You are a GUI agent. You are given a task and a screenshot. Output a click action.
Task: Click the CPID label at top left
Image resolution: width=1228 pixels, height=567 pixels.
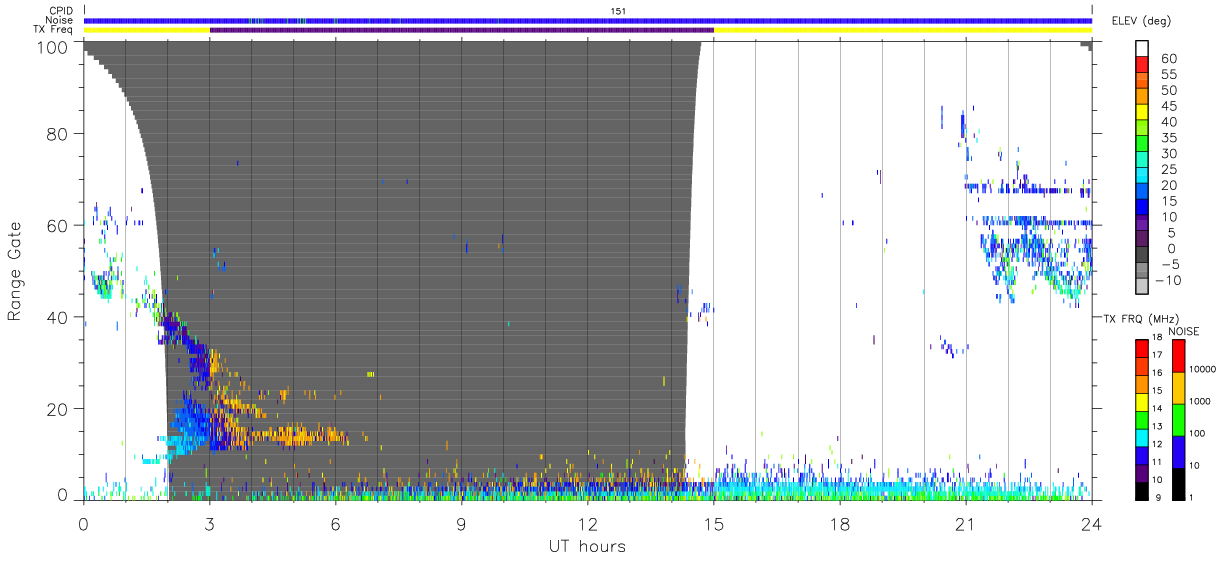click(x=63, y=11)
